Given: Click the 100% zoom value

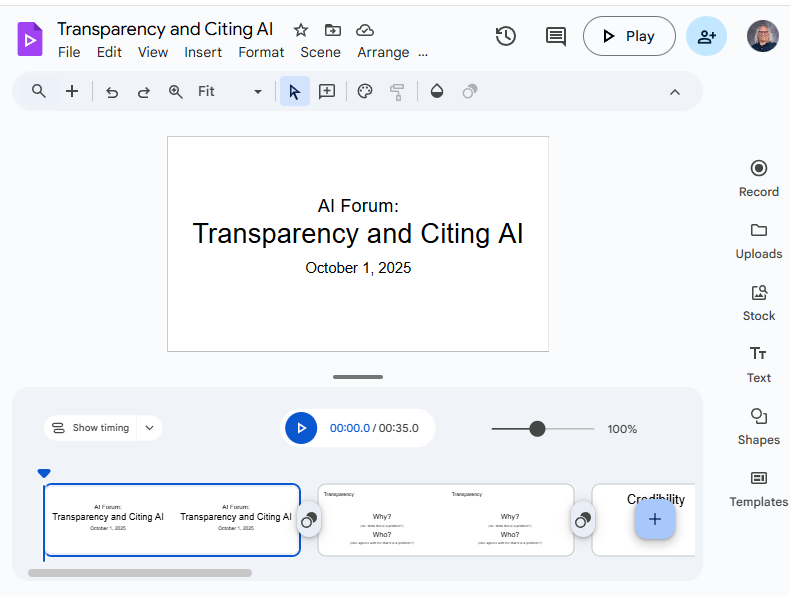Looking at the screenshot, I should tap(622, 429).
